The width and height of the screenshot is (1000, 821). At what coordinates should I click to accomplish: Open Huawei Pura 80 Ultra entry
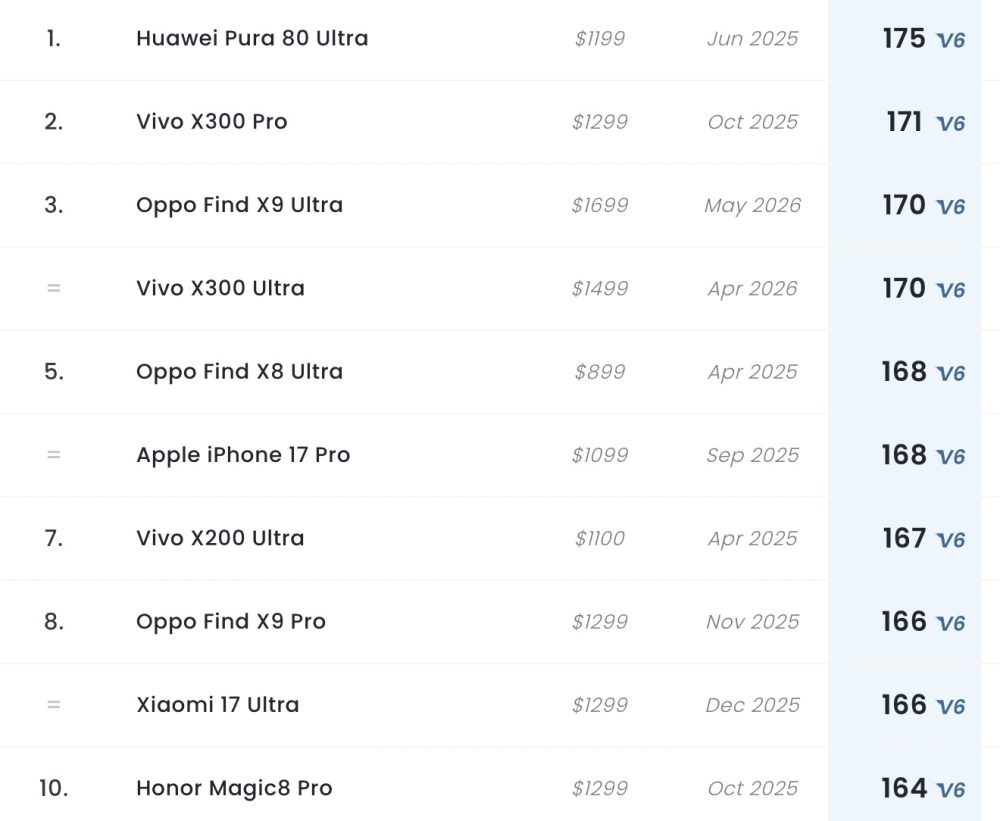[252, 38]
